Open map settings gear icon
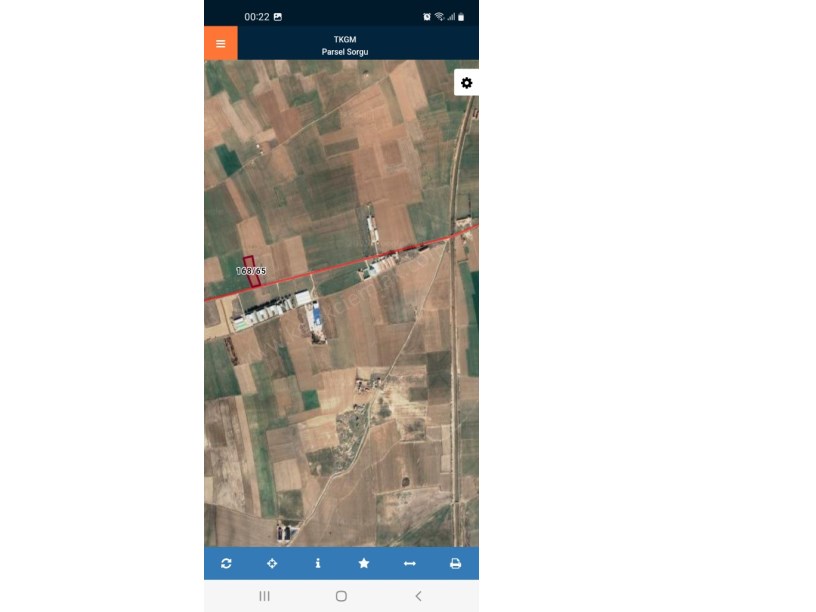 point(466,83)
